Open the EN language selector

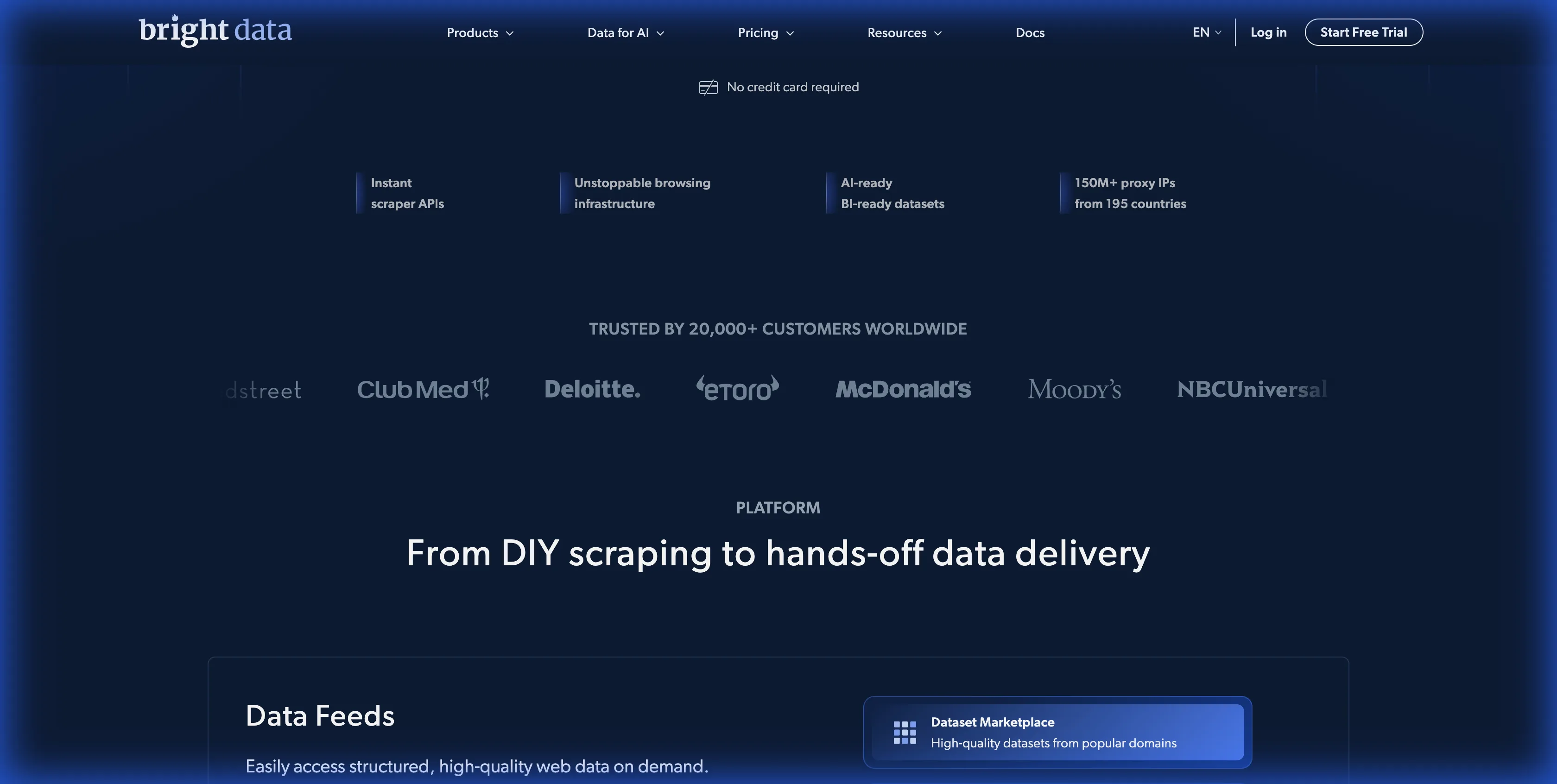click(1206, 32)
